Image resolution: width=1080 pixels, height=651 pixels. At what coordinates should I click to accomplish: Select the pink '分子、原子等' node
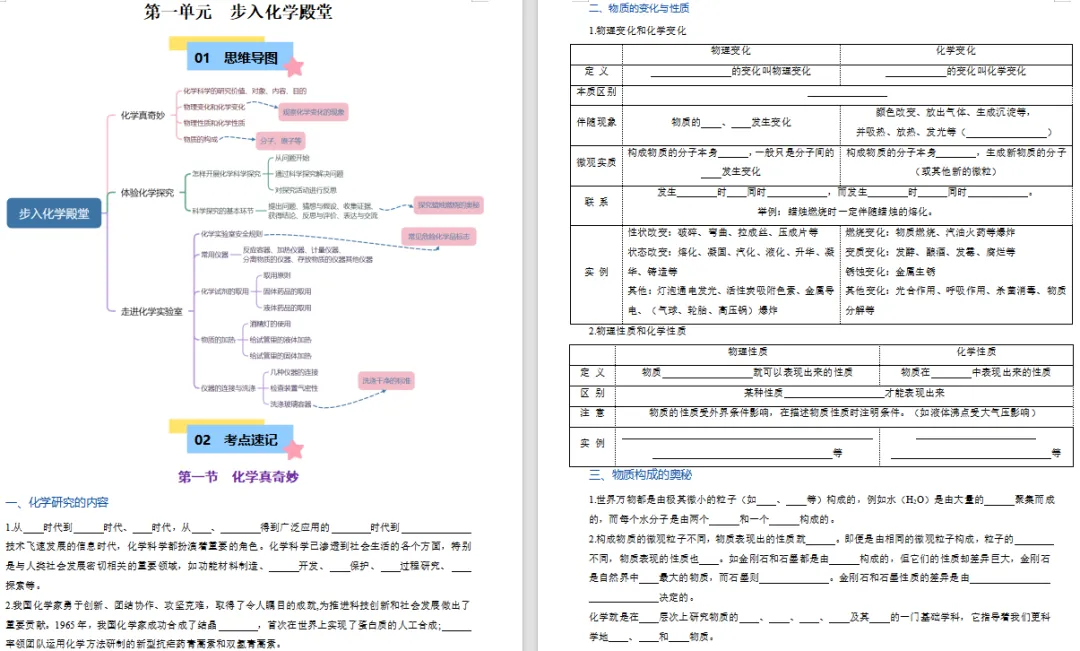pyautogui.click(x=280, y=141)
